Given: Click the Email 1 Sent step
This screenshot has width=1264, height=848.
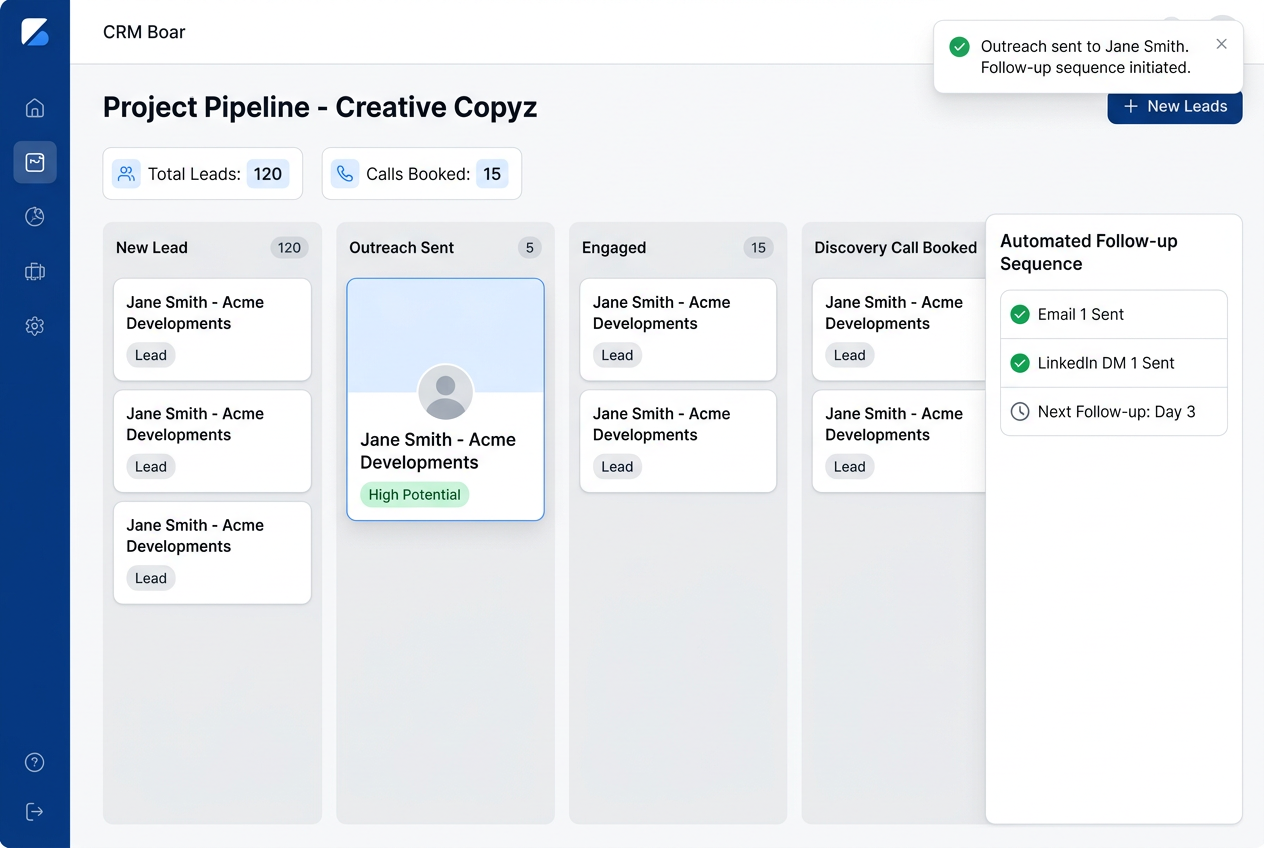Looking at the screenshot, I should click(x=1114, y=314).
